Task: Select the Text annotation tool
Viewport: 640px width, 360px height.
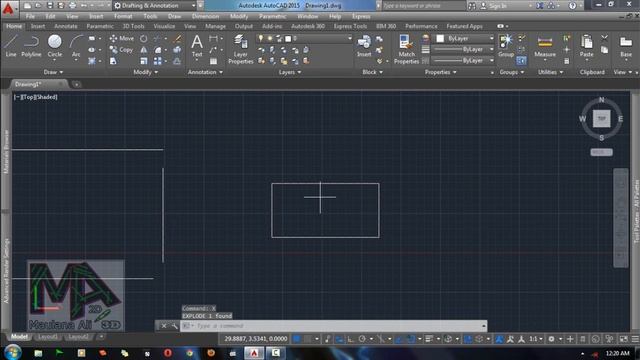Action: pyautogui.click(x=197, y=46)
